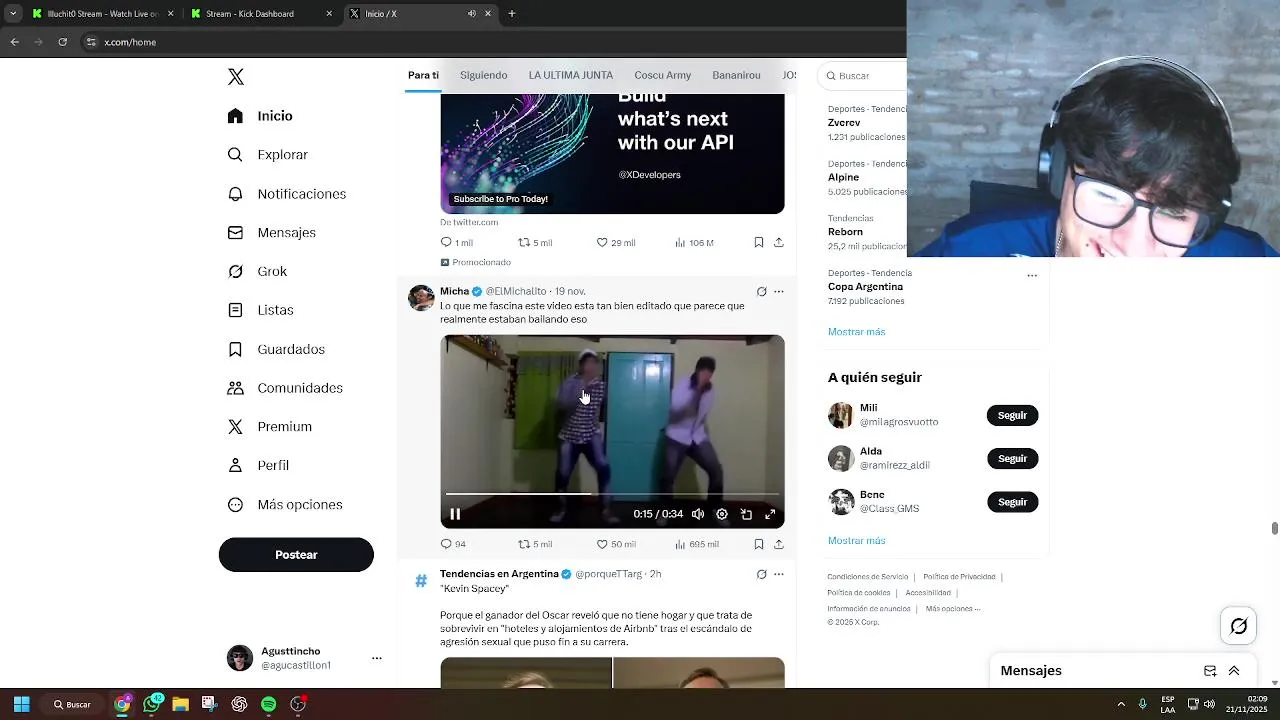Open Spotify from the taskbar
1280x720 pixels.
click(x=268, y=704)
